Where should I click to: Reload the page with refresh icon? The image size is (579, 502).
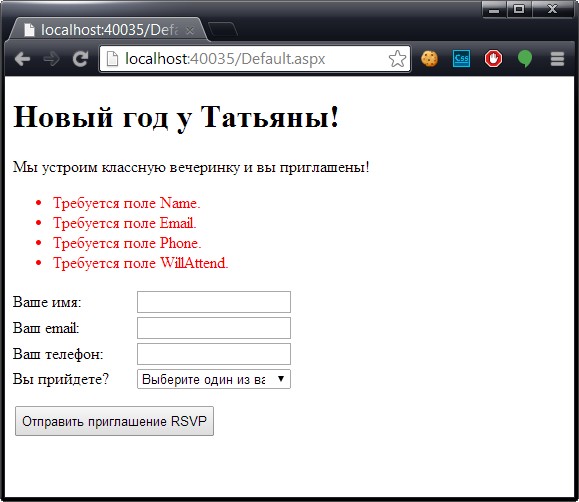click(x=80, y=59)
